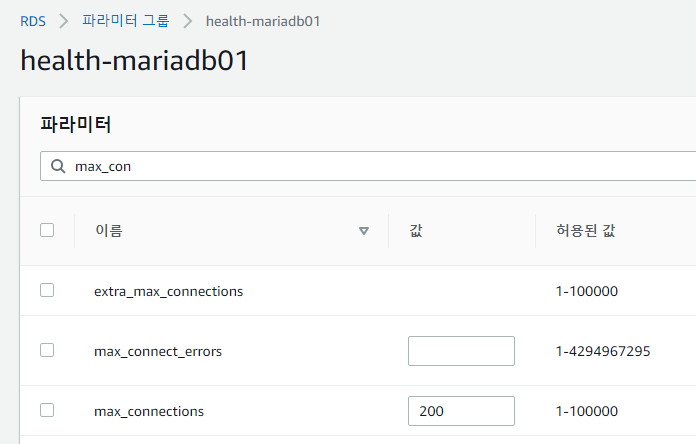Tick the max_connections row checkbox

pos(47,410)
